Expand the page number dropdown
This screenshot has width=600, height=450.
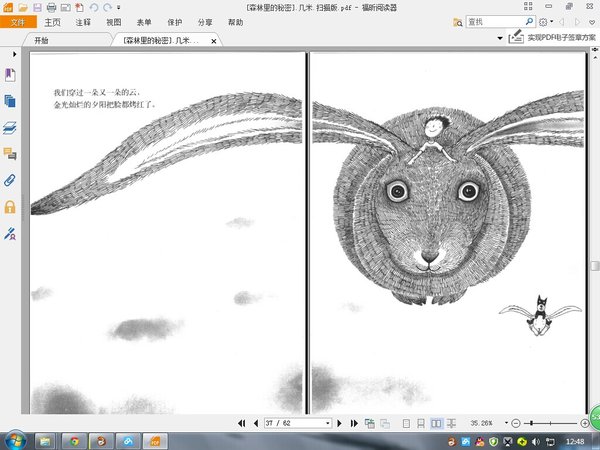click(327, 423)
